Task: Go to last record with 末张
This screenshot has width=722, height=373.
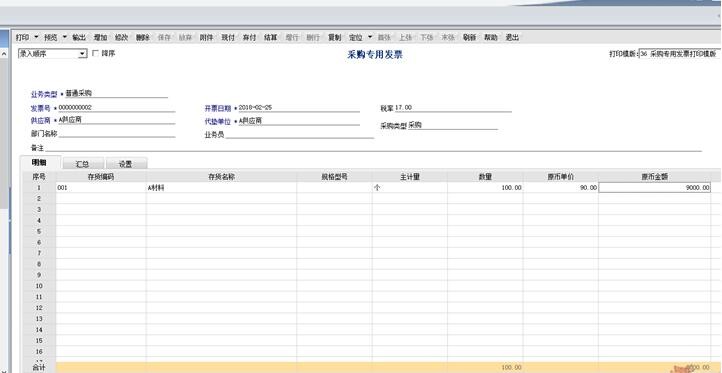Action: 448,37
